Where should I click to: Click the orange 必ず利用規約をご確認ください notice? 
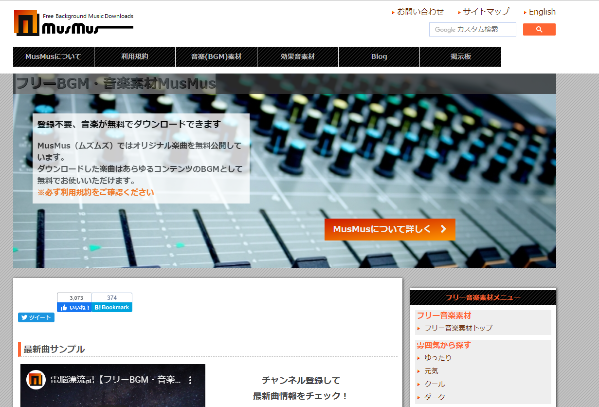click(96, 192)
